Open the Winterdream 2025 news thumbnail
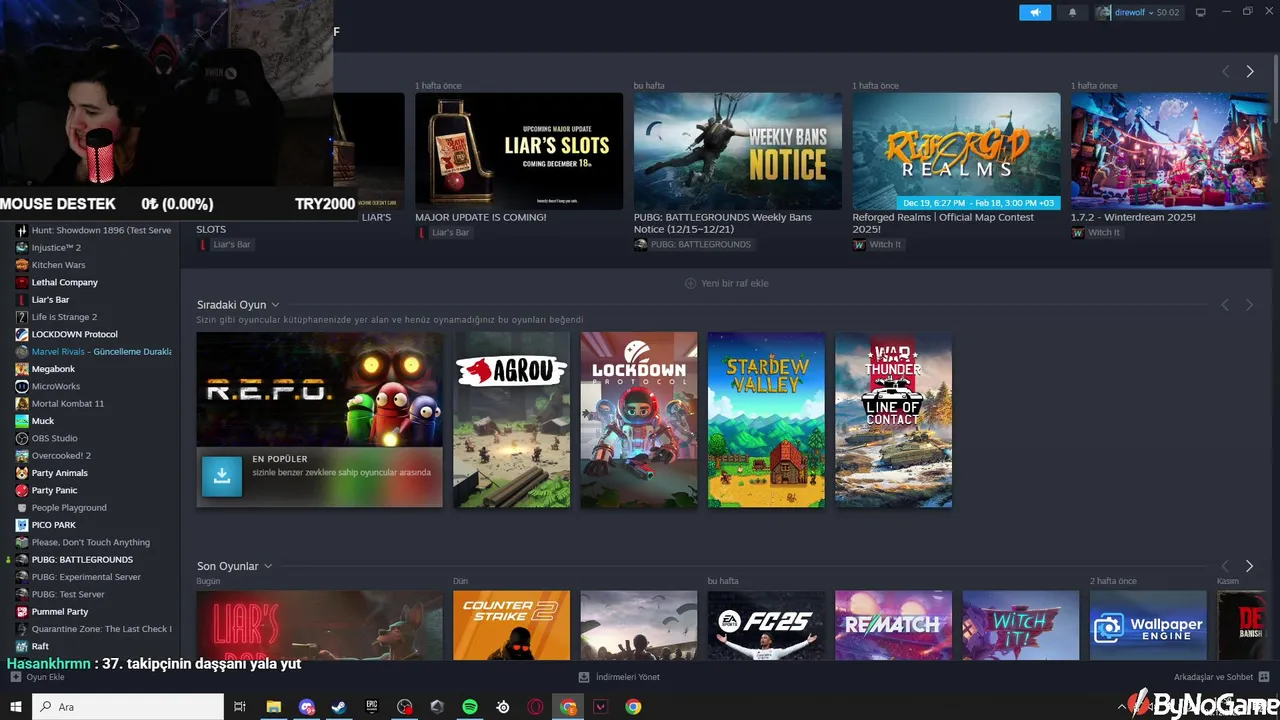This screenshot has width=1280, height=720. point(1171,151)
